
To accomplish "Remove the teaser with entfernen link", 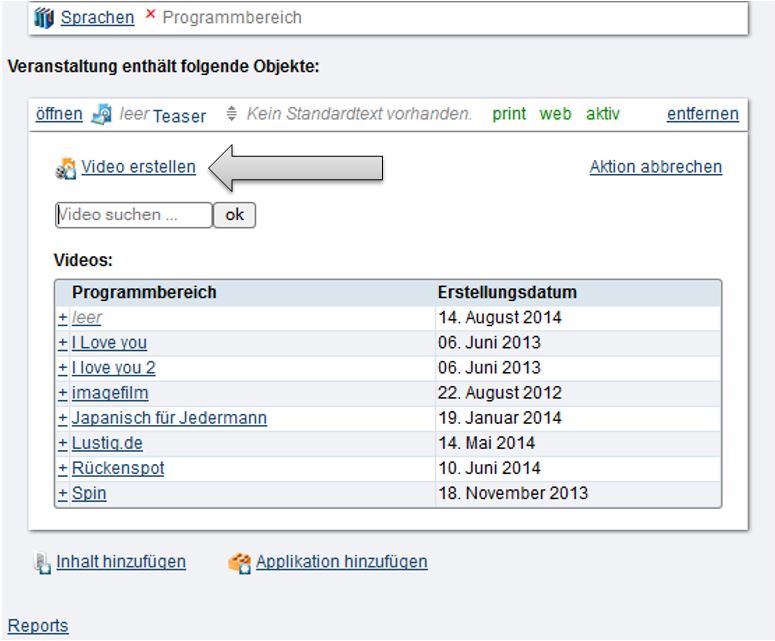I will pos(702,114).
